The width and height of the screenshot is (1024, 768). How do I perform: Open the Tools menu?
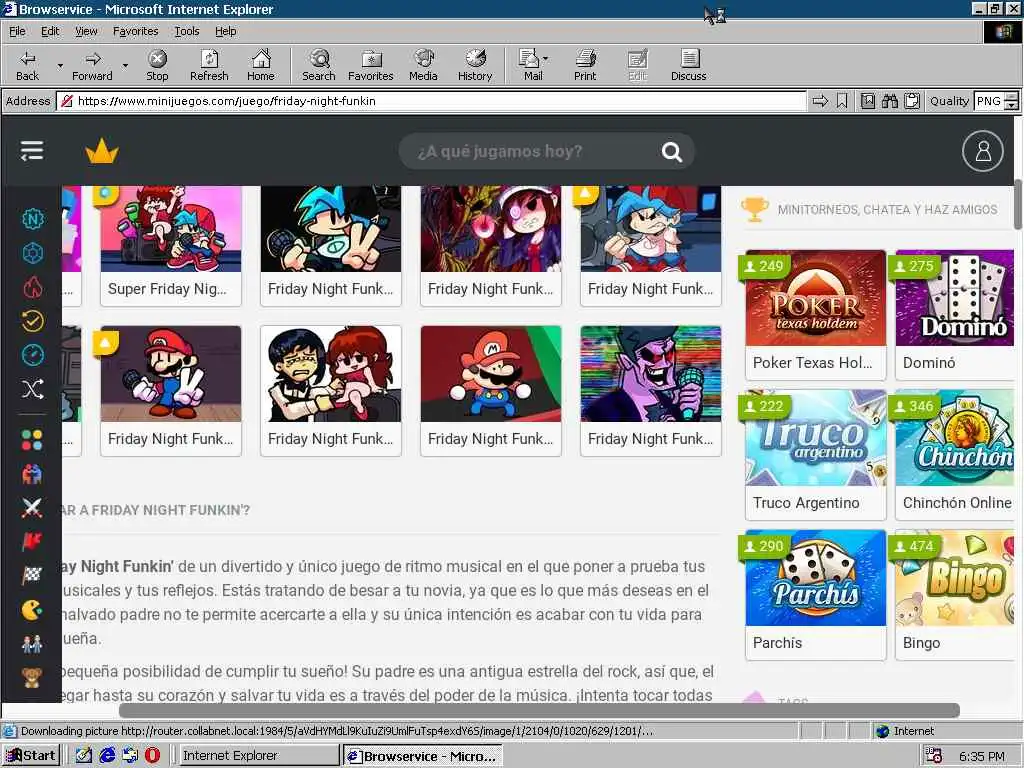click(186, 31)
